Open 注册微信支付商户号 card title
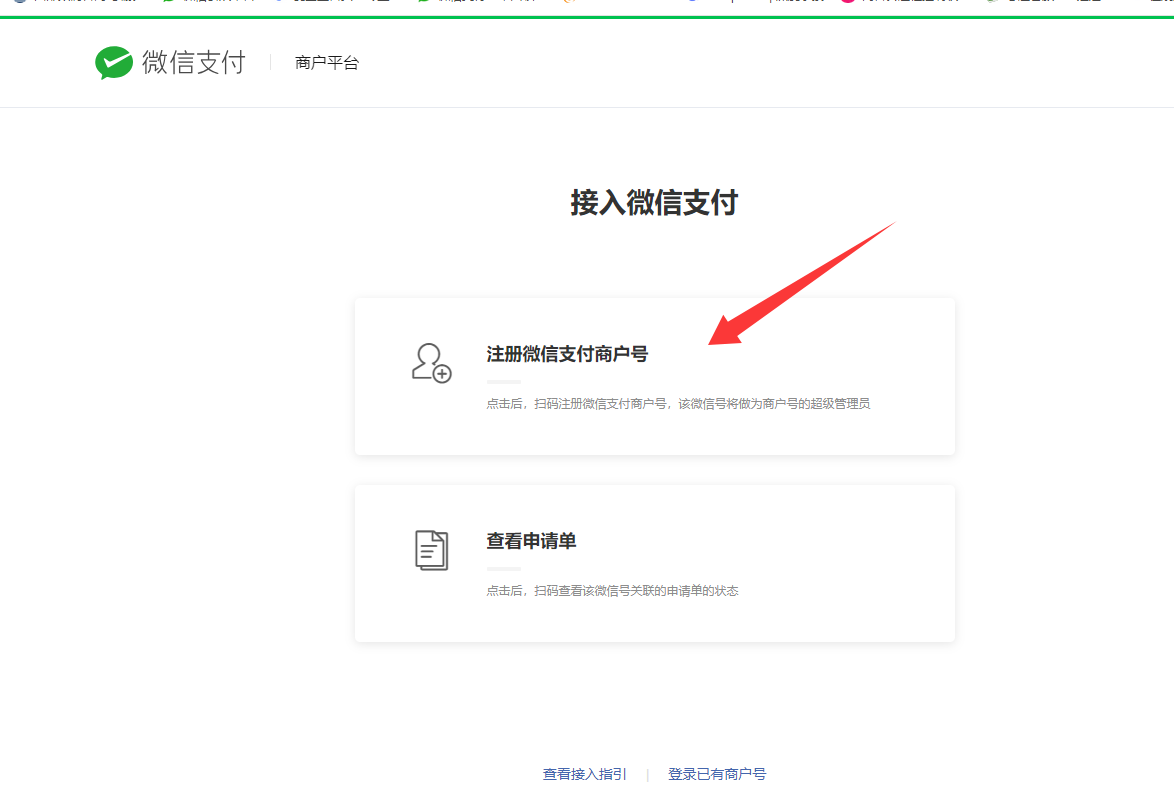Screen dimensions: 1174x794 coord(567,354)
